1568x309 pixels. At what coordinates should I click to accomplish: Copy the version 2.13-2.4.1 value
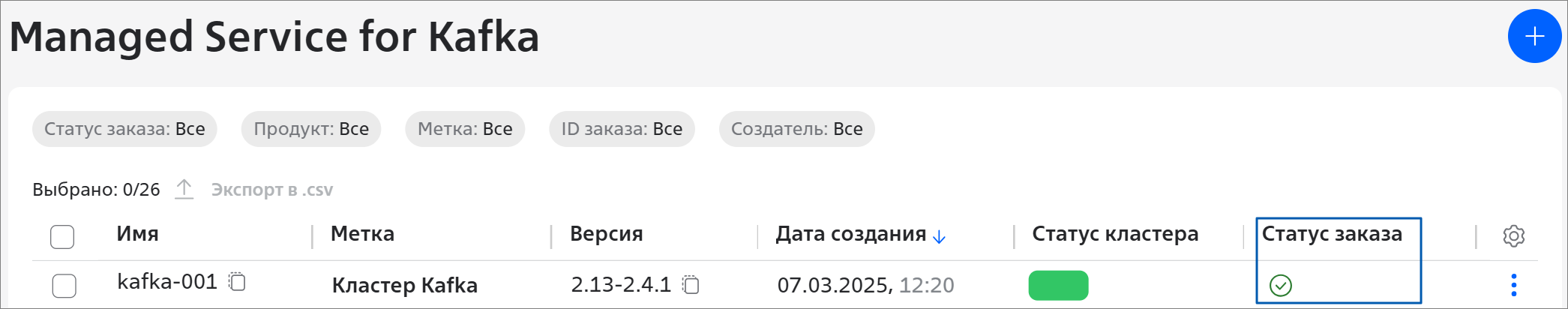[x=691, y=285]
